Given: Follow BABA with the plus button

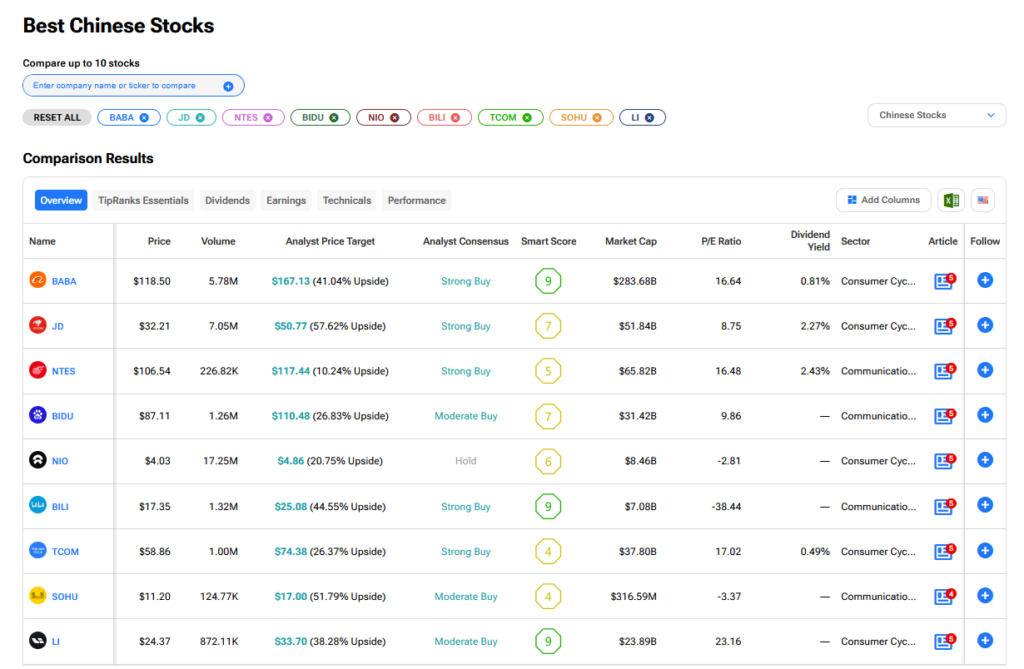Looking at the screenshot, I should pos(985,280).
